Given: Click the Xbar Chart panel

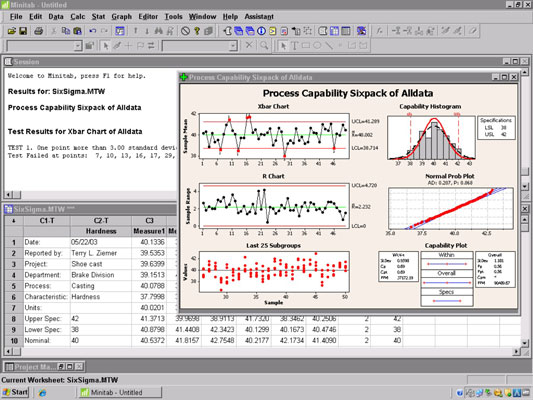Looking at the screenshot, I should pos(274,136).
